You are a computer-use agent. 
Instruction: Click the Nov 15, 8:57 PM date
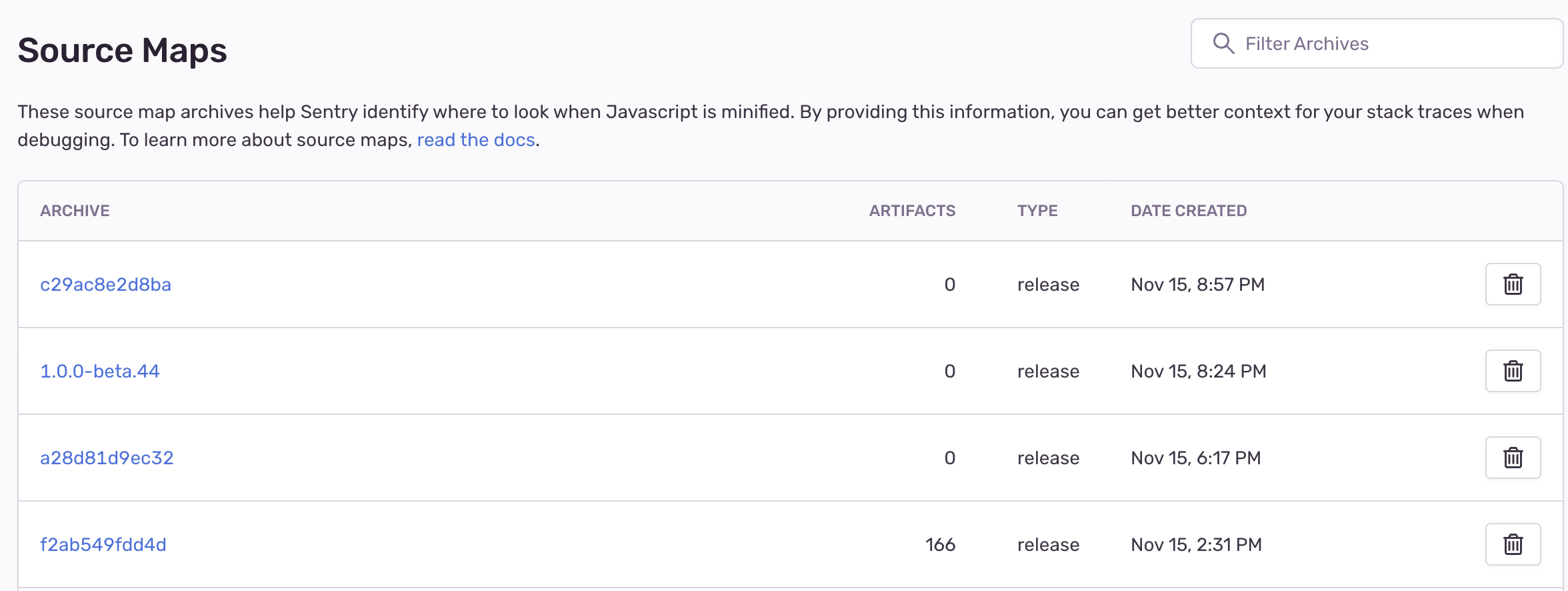tap(1197, 285)
